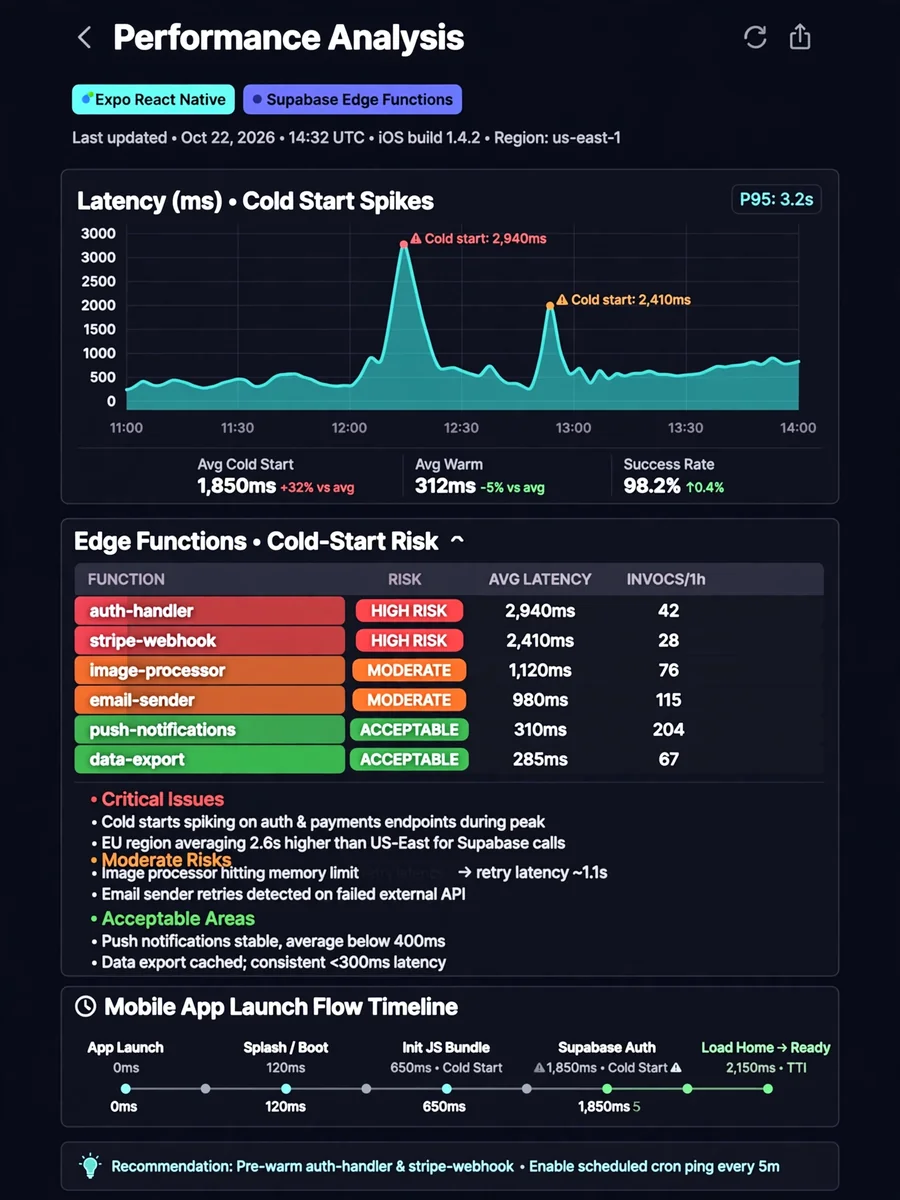Select the push-notifications function row
The image size is (900, 1200).
(449, 730)
